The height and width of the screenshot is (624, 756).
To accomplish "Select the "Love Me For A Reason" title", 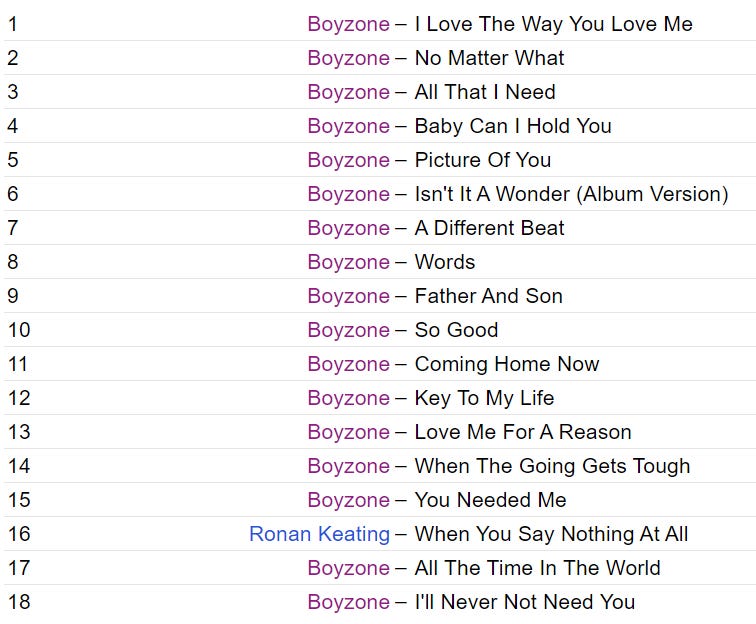I will [523, 432].
